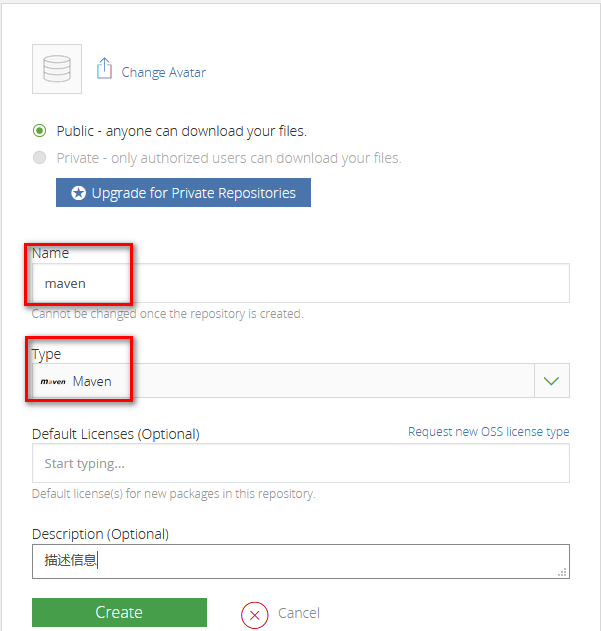Focus the Name input field containing maven
The width and height of the screenshot is (601, 631).
tap(301, 283)
